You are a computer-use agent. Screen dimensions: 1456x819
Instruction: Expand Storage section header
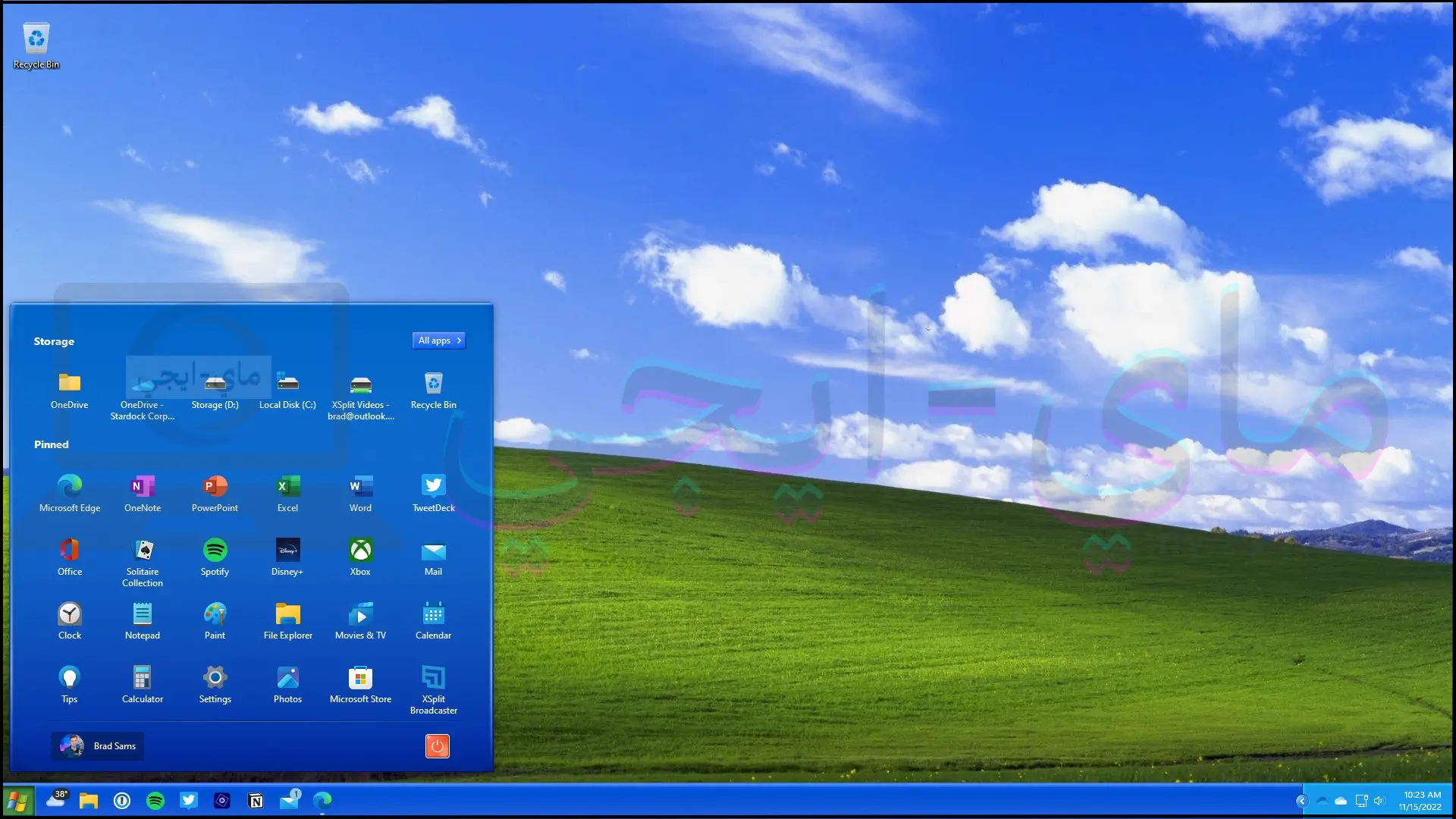coord(54,341)
